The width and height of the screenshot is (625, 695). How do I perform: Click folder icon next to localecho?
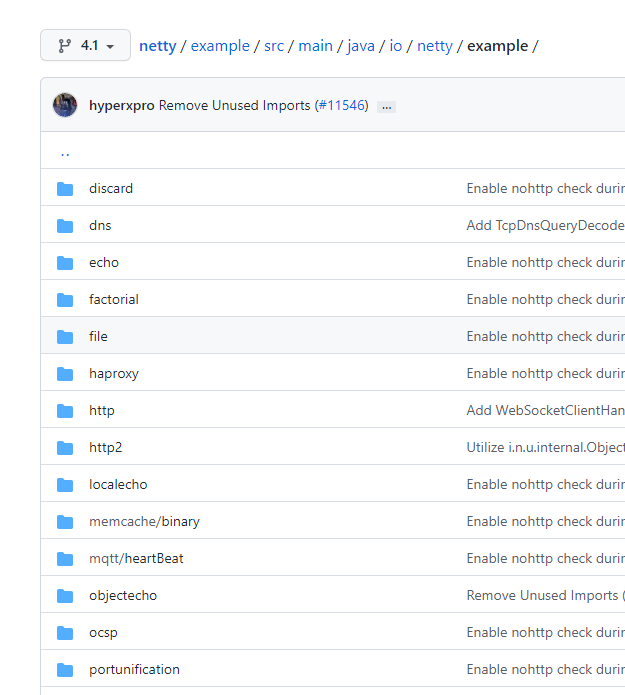tap(65, 485)
